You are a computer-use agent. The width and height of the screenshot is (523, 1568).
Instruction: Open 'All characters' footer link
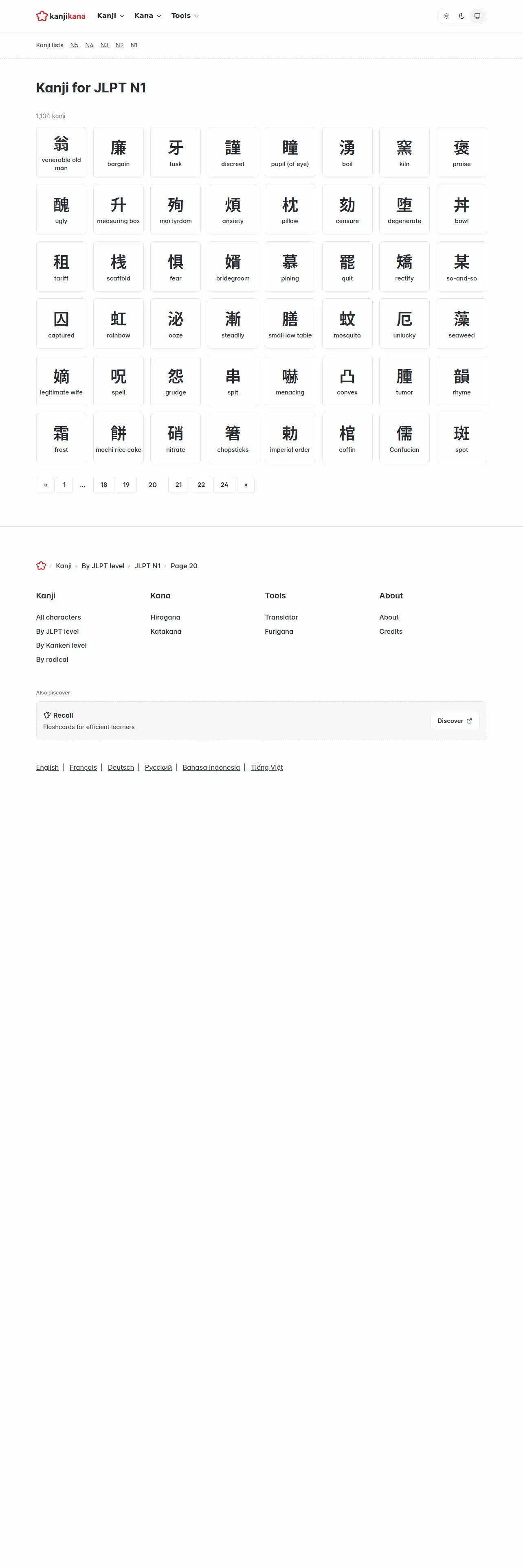tap(58, 617)
